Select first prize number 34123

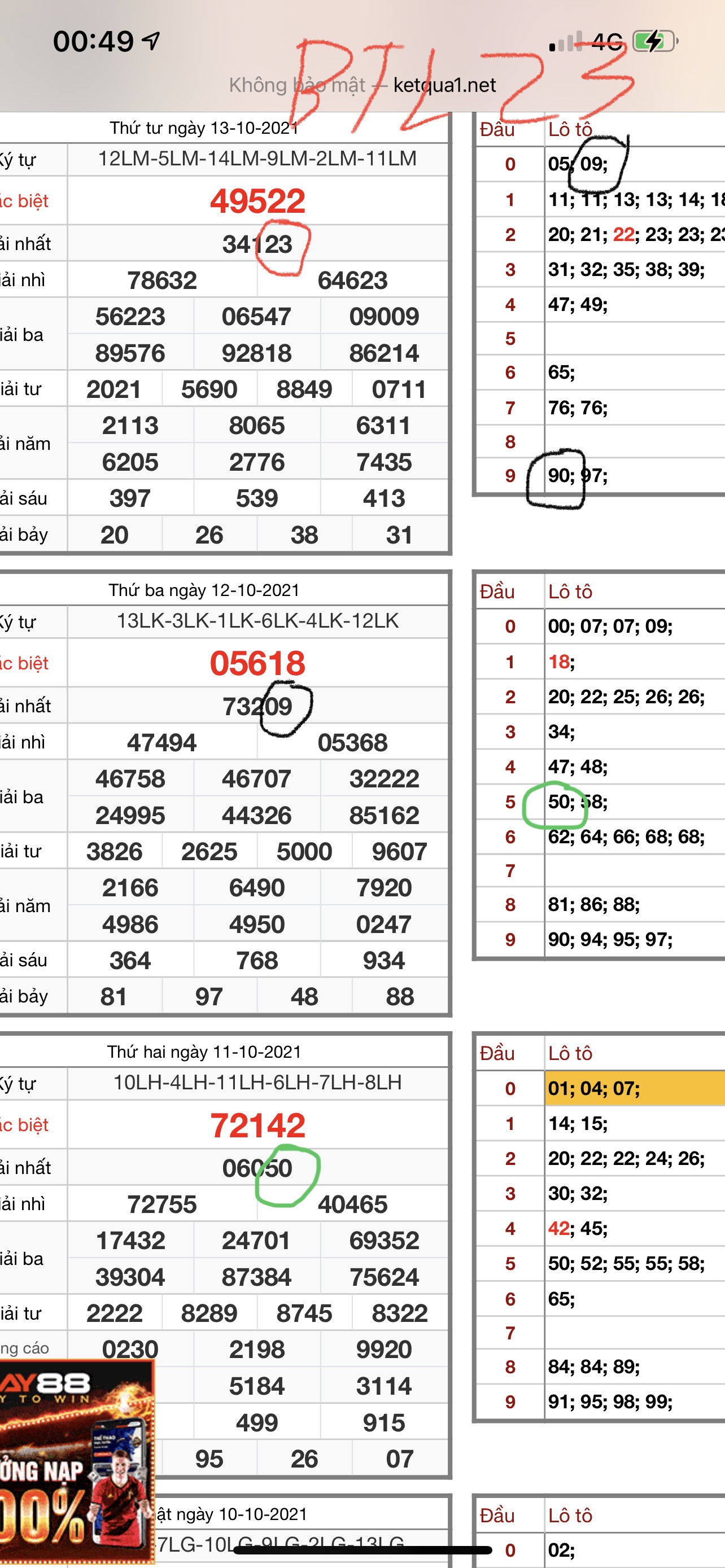[x=257, y=244]
